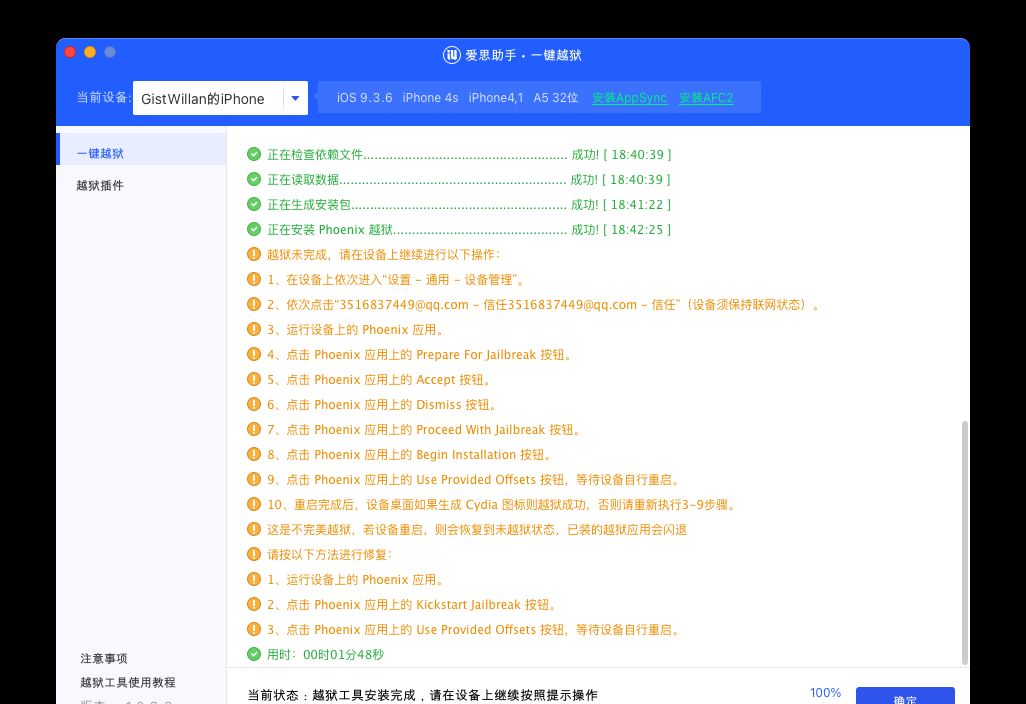The image size is (1026, 704).
Task: Select the 这是不完美越狱 notice text
Action: pos(477,529)
